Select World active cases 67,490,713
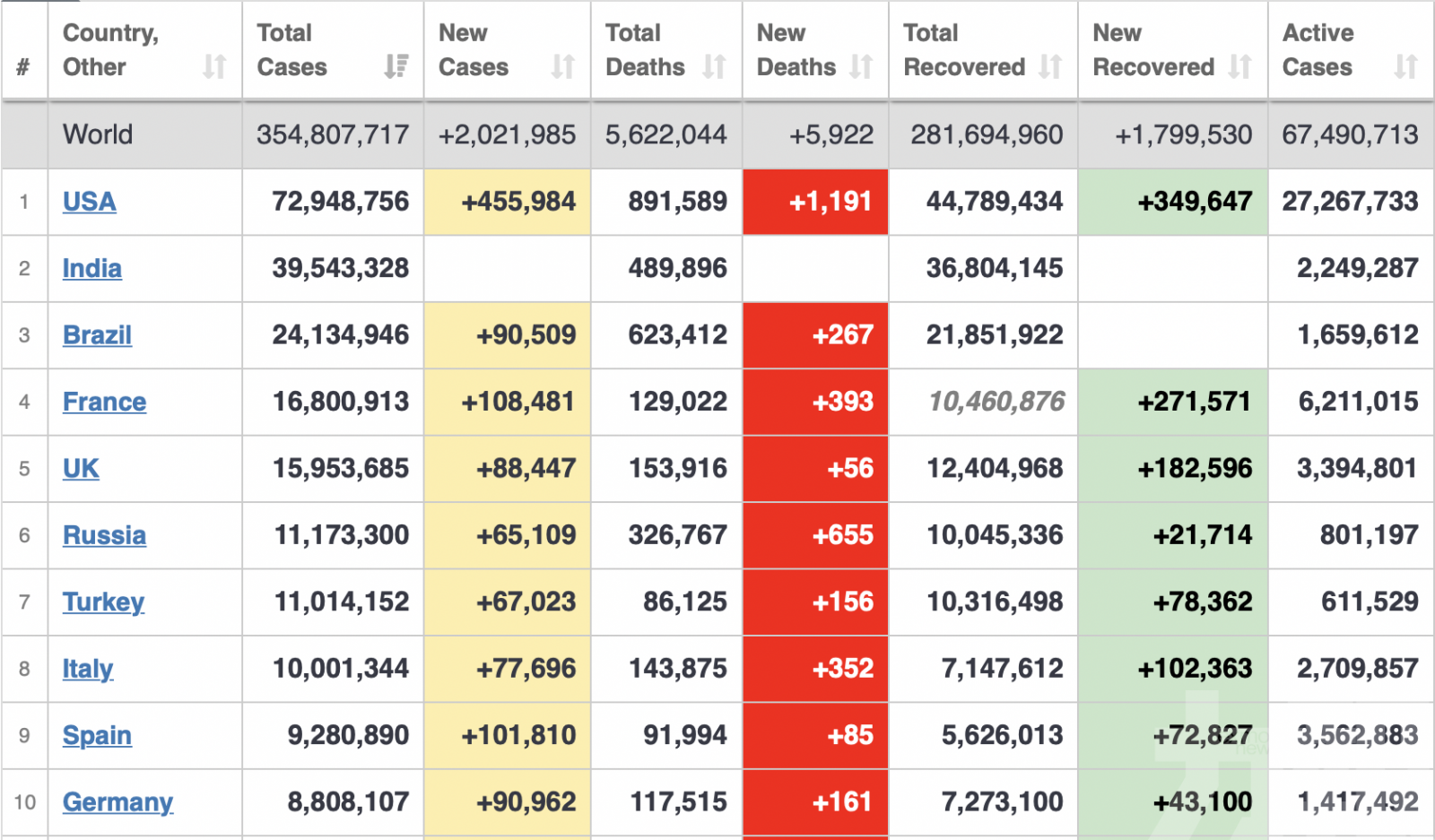Viewport: 1435px width, 840px height. 1350,134
